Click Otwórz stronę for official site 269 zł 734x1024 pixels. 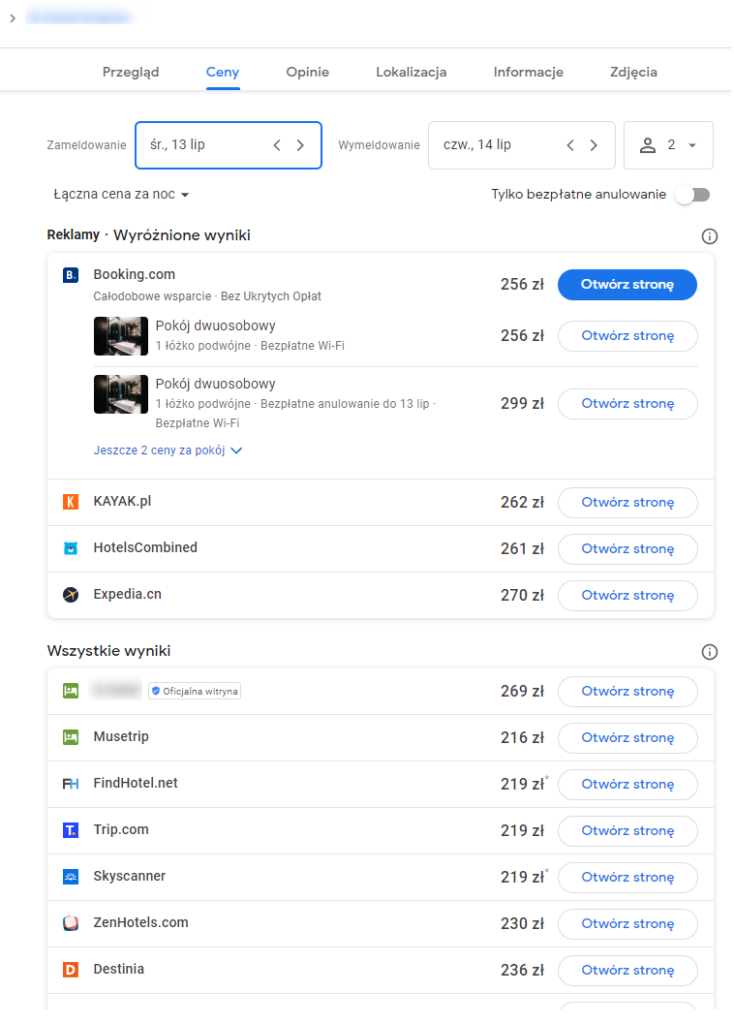coord(628,691)
